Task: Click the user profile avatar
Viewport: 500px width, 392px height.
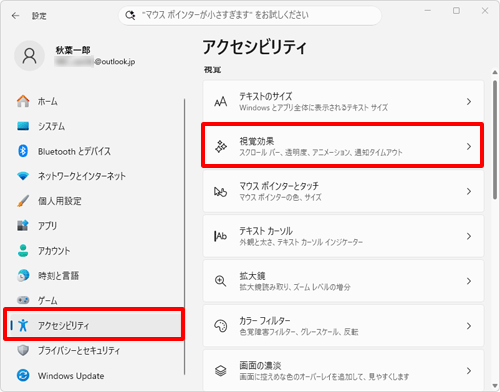Action: point(29,56)
